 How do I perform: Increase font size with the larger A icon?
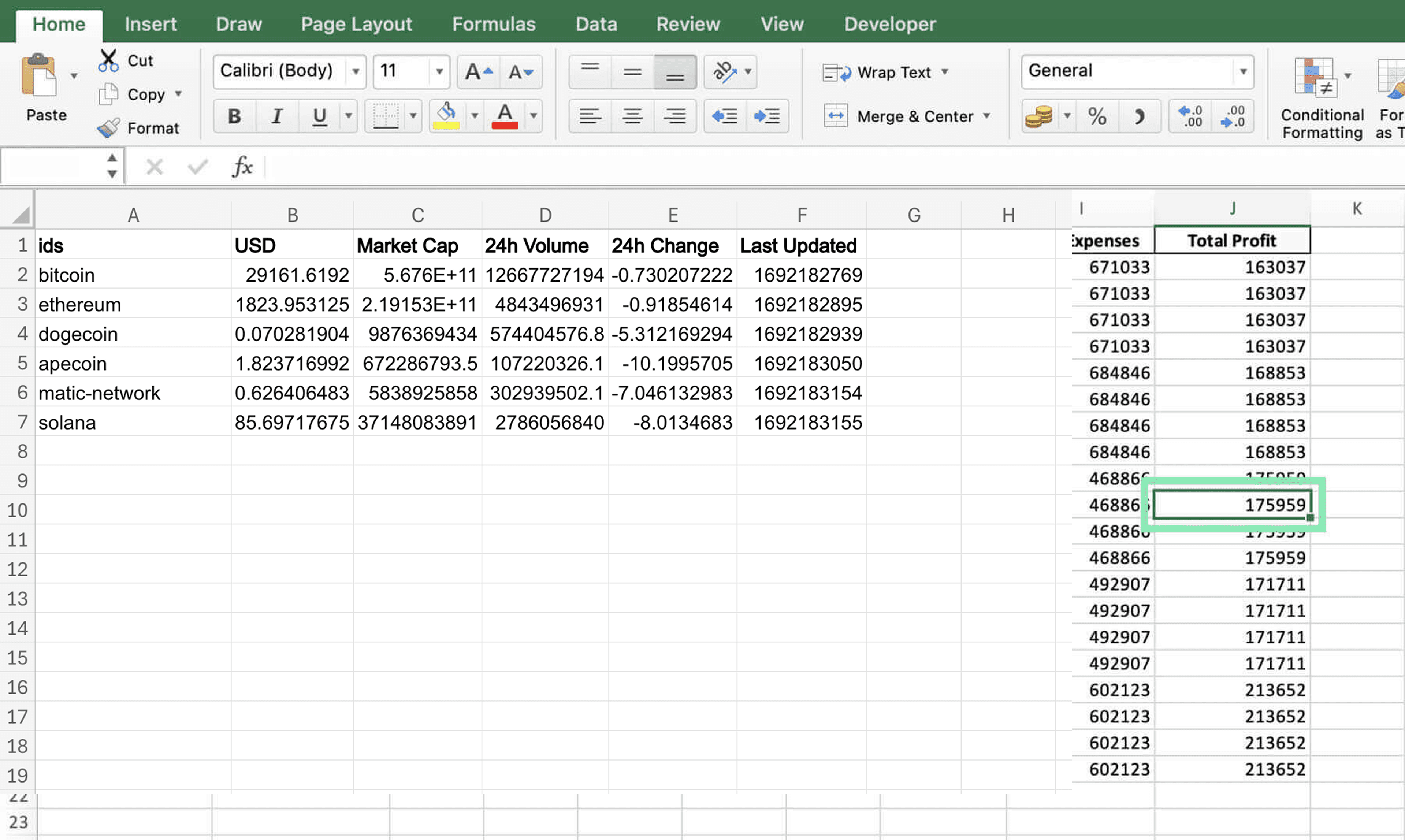tap(478, 72)
